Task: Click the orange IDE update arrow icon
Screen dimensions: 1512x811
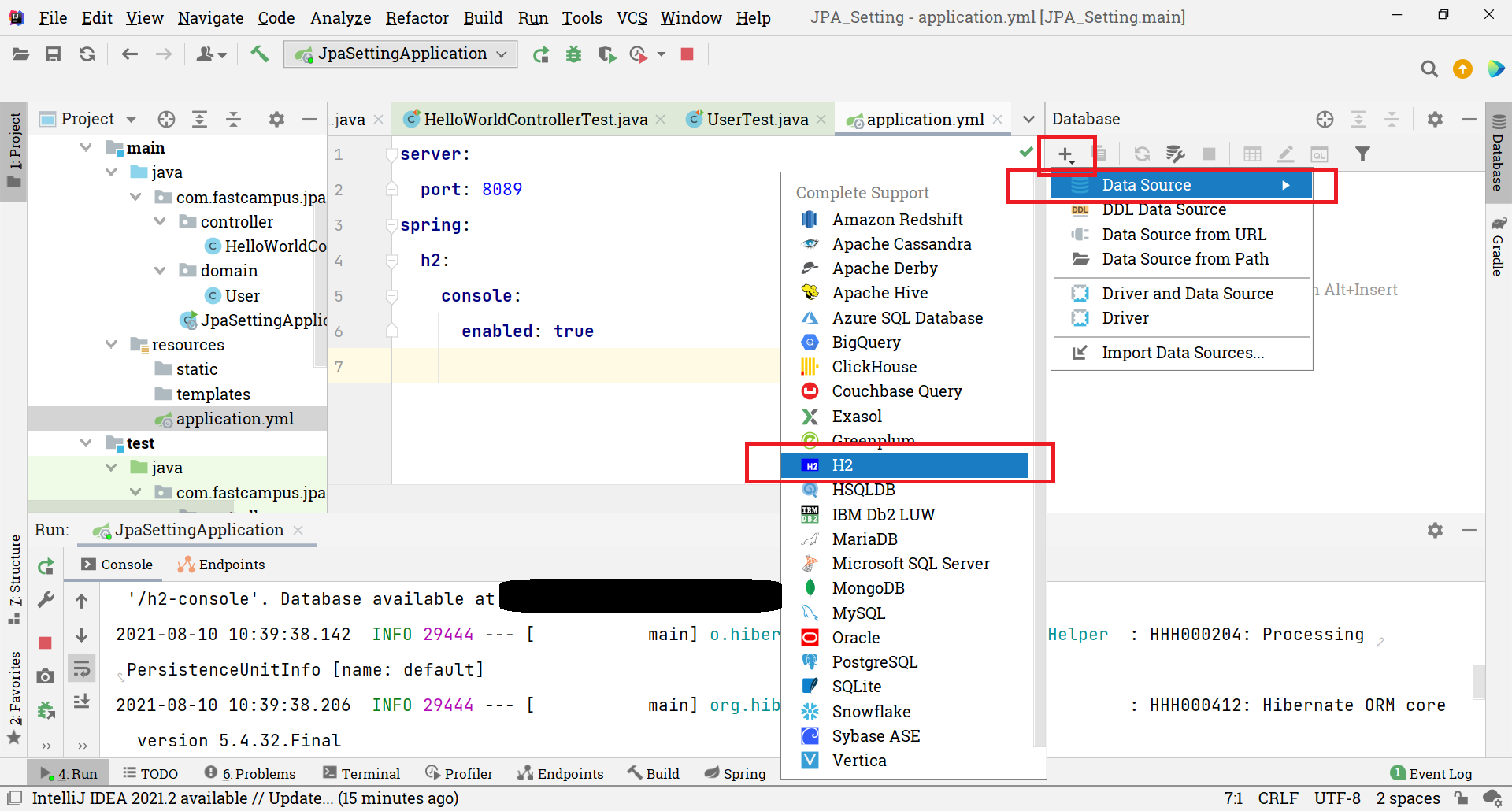Action: 1462,69
